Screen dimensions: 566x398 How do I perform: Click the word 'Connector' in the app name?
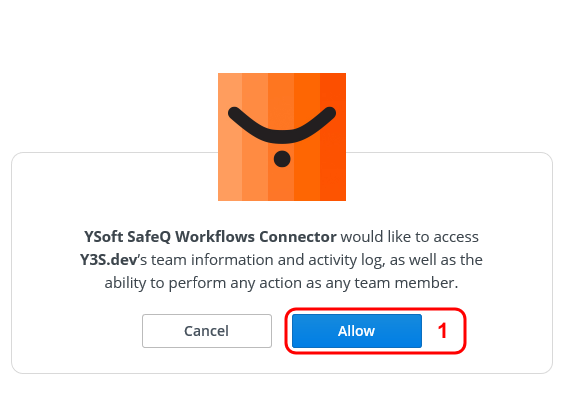298,237
